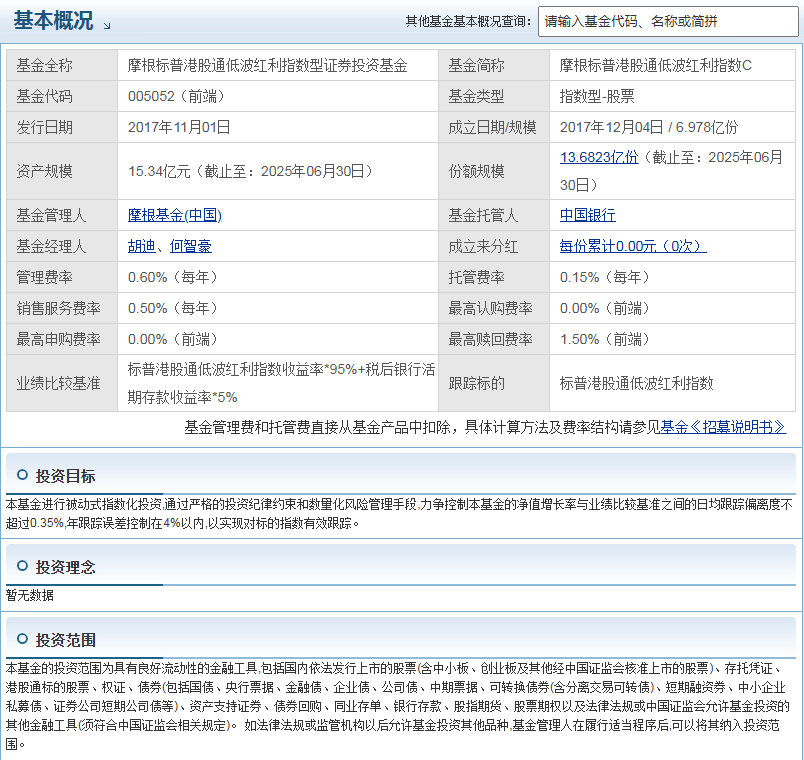Click the 投资范围 section heading
Viewport: 804px width, 760px height.
65,640
